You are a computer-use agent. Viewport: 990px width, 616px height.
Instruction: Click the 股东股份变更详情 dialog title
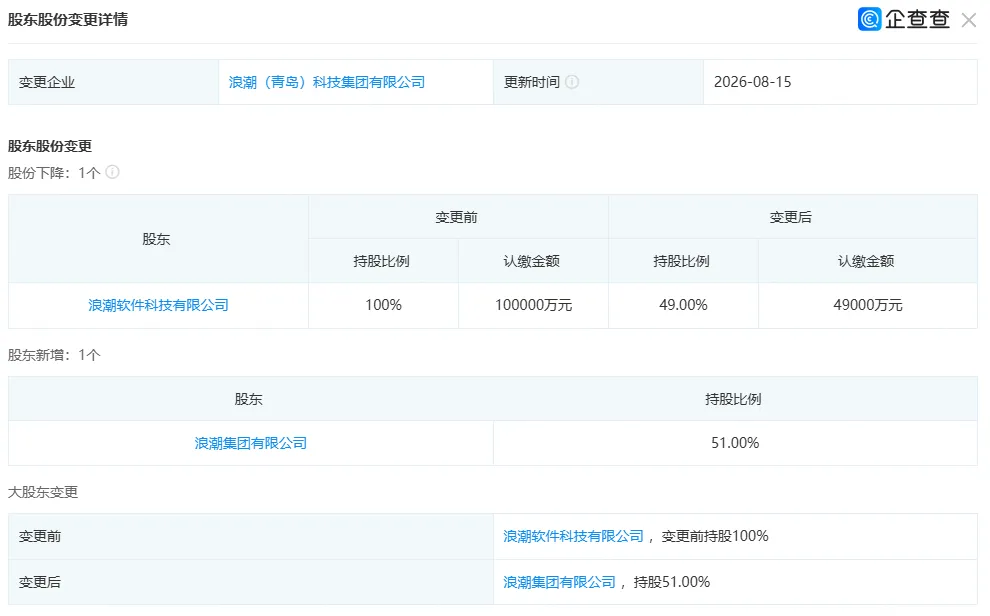[x=68, y=20]
